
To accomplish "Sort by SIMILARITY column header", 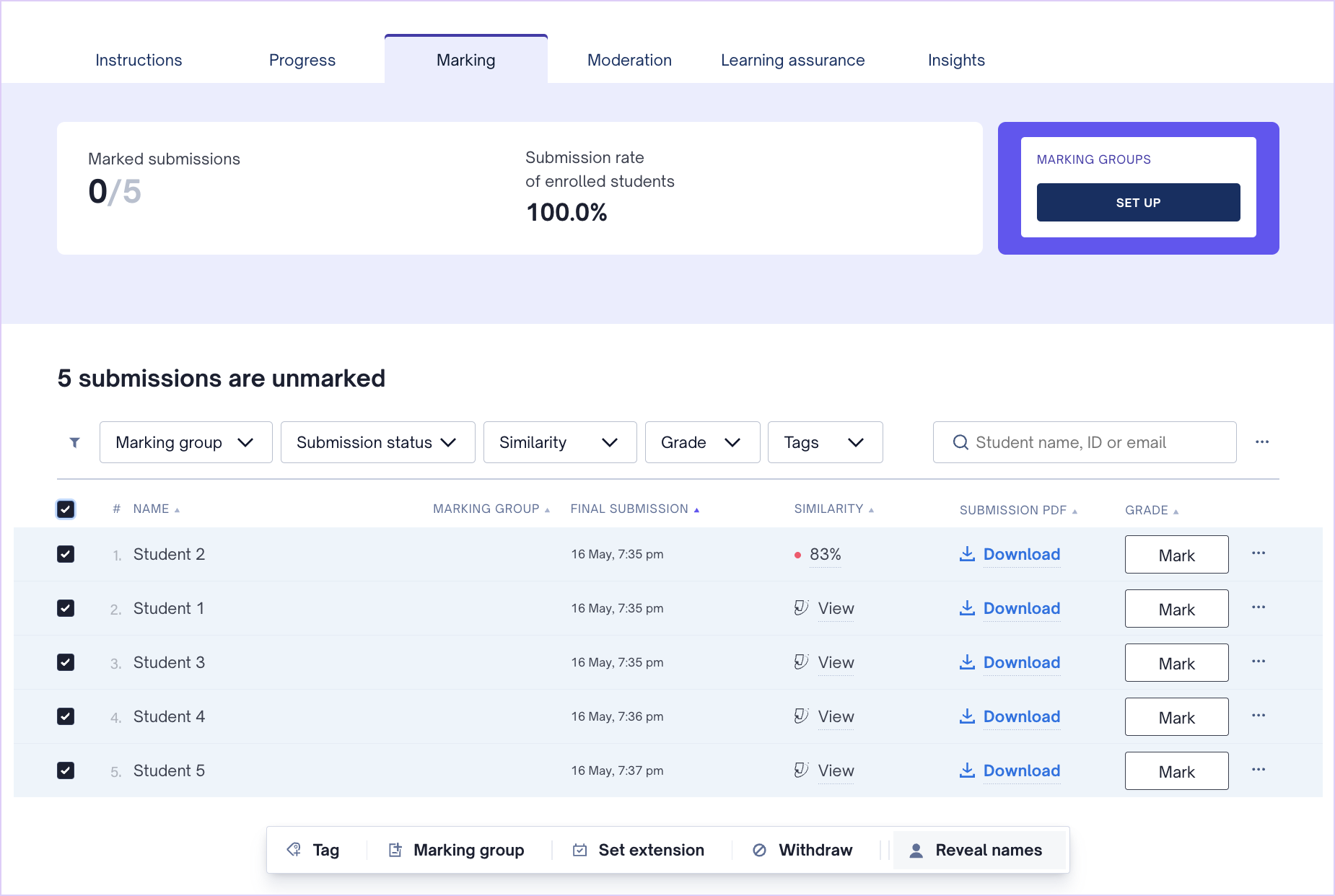I will pos(834,509).
